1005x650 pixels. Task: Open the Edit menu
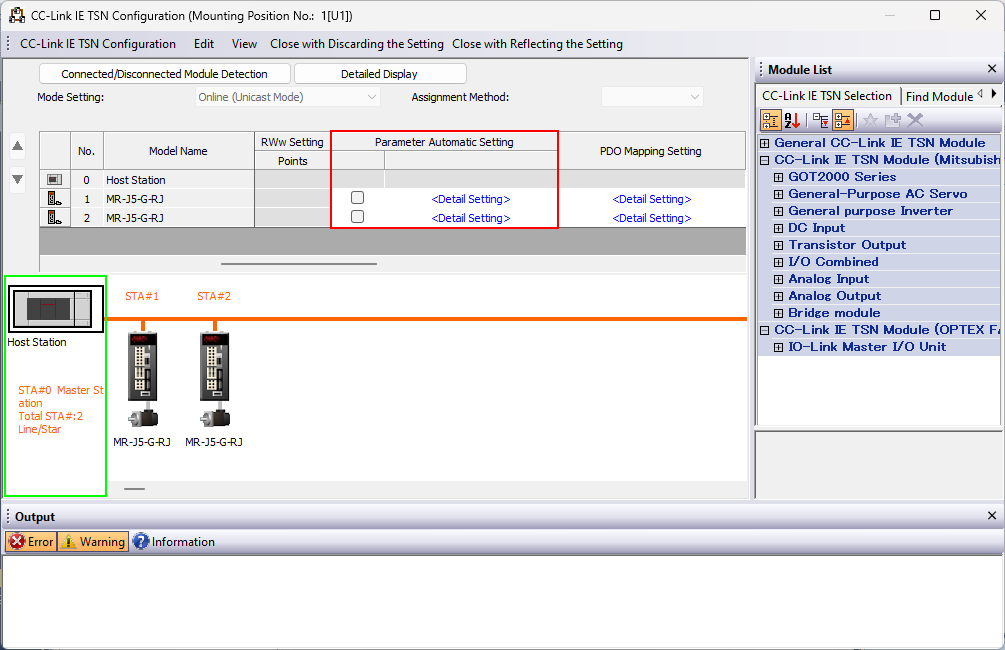[x=204, y=44]
